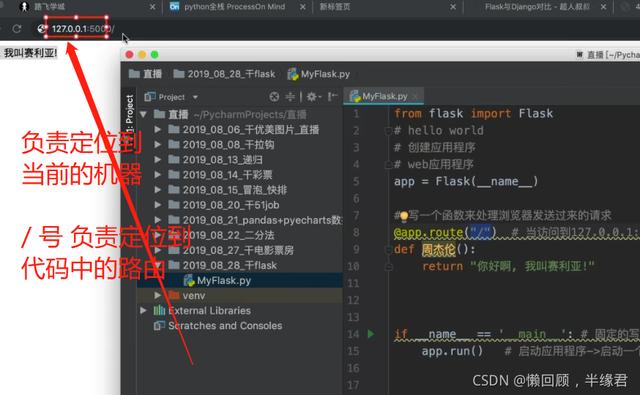Click the # hello world comment on line 2
The width and height of the screenshot is (640, 395).
point(439,131)
